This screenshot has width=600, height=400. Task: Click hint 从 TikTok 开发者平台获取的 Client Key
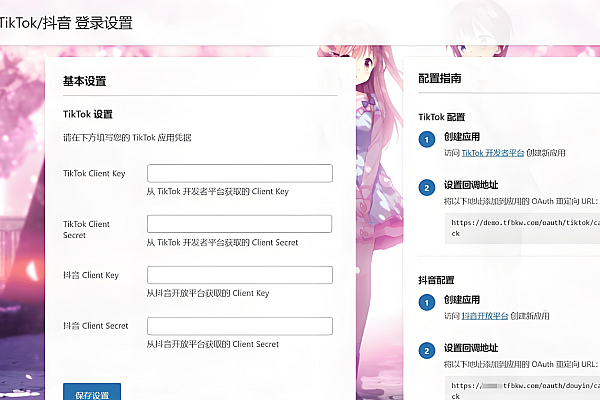[x=218, y=191]
